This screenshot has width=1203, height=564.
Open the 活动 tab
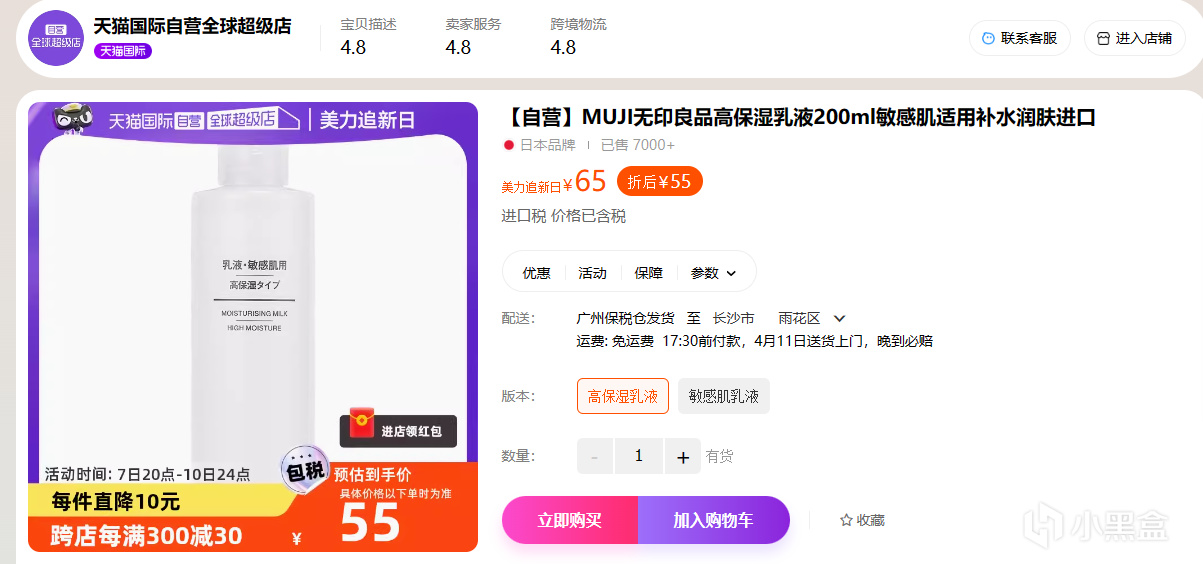(x=592, y=273)
